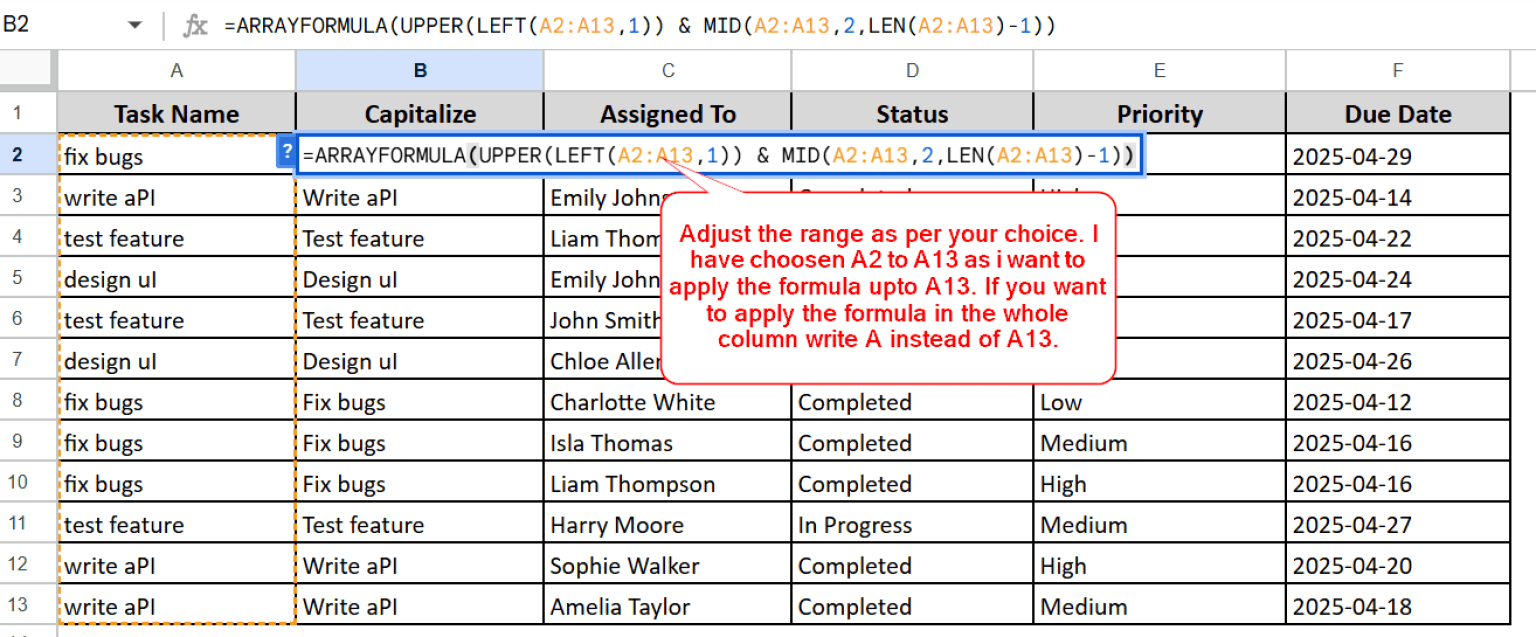Select the In Progress status cell

[912, 525]
